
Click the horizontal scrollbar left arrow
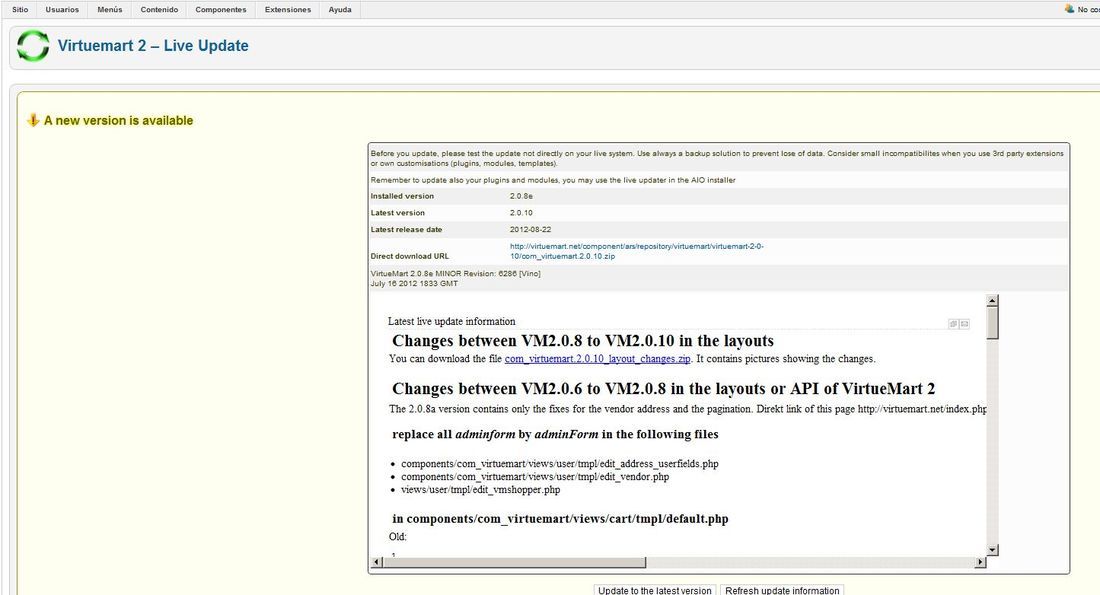377,562
